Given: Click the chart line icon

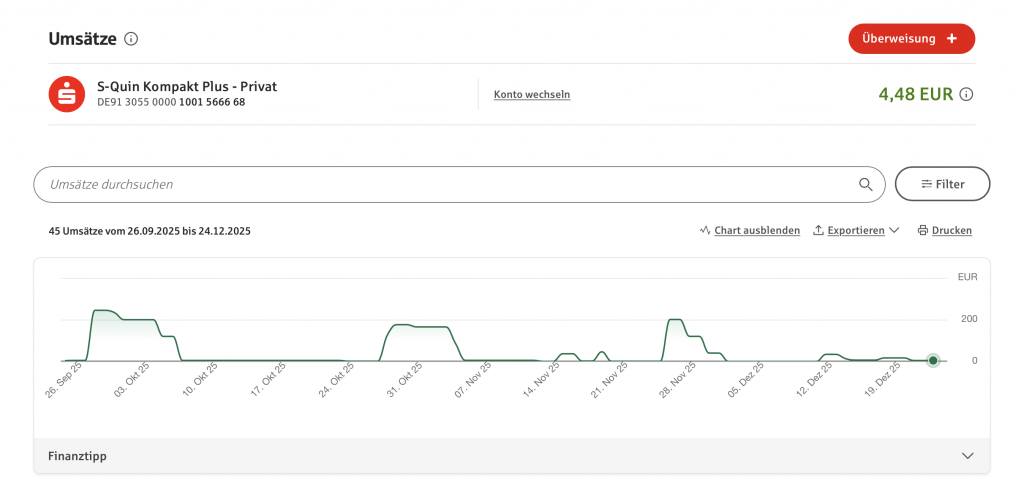Looking at the screenshot, I should click(705, 230).
